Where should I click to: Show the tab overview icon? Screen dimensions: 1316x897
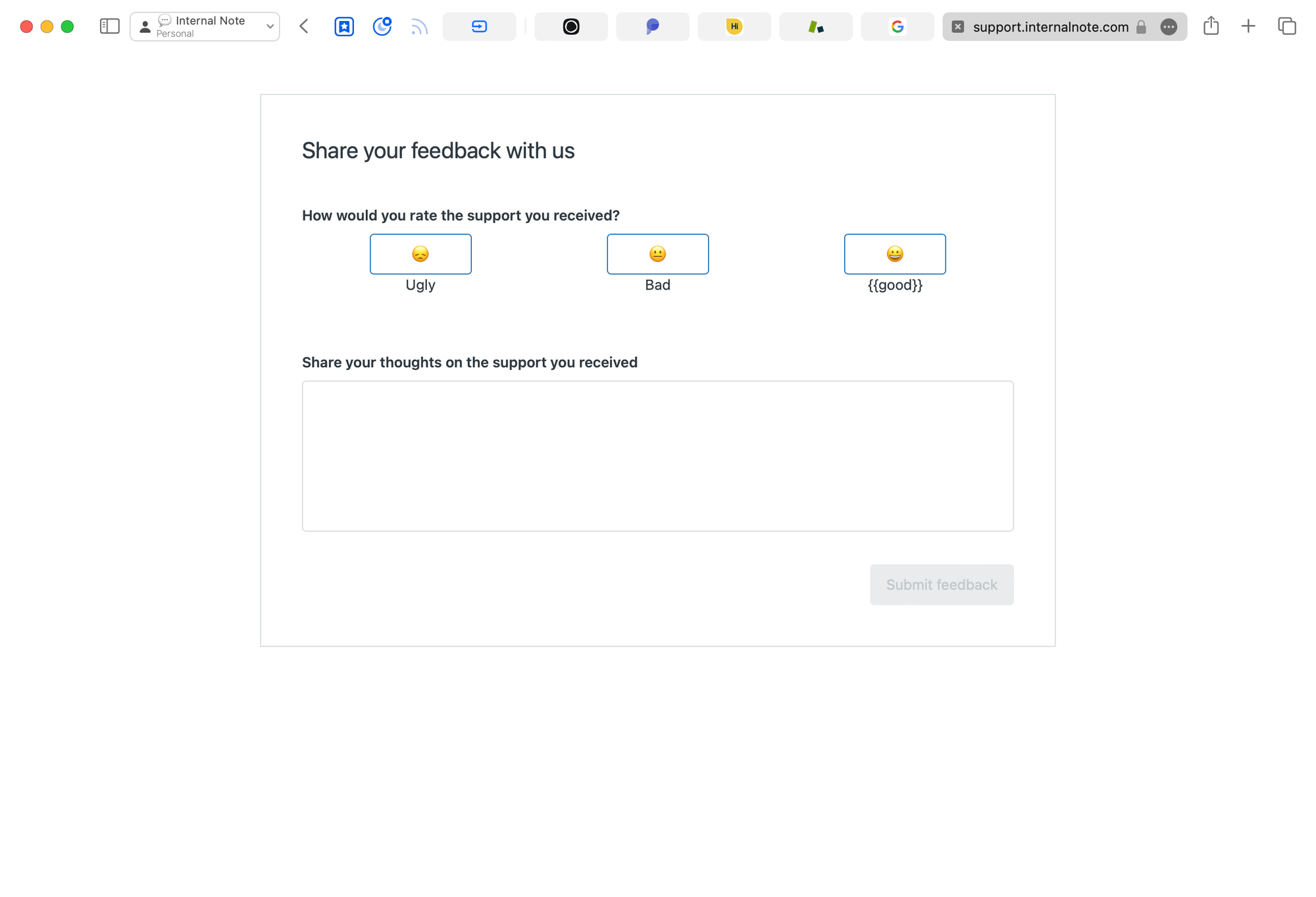point(1286,26)
